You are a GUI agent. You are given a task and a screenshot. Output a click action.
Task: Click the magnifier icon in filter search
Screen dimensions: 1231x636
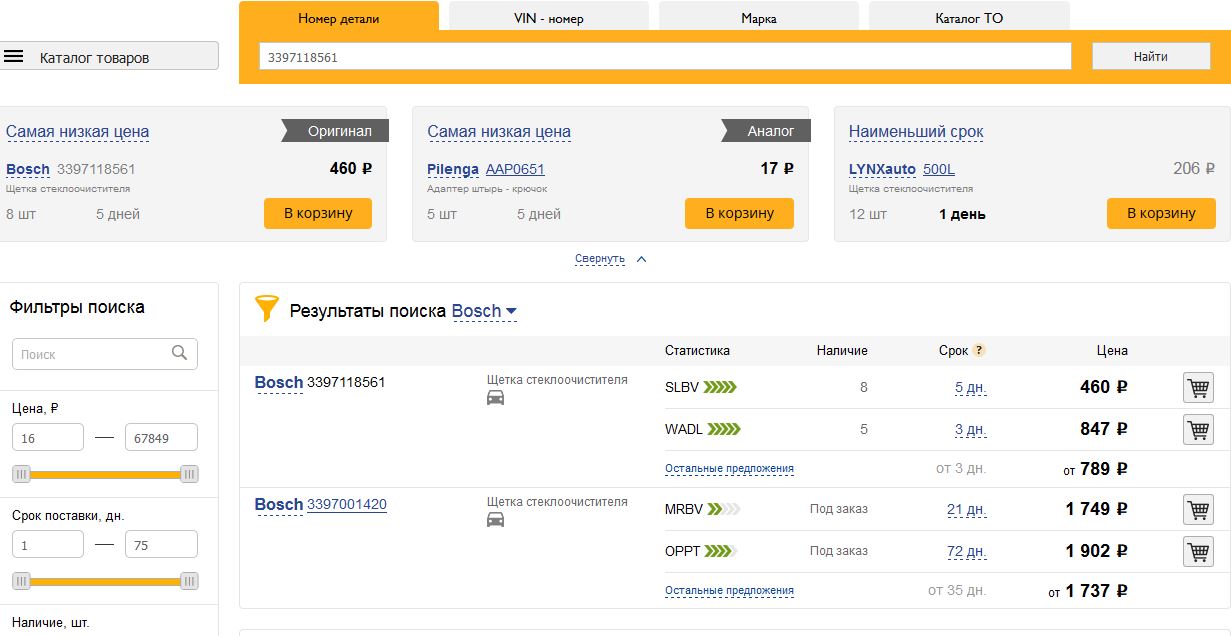(180, 353)
